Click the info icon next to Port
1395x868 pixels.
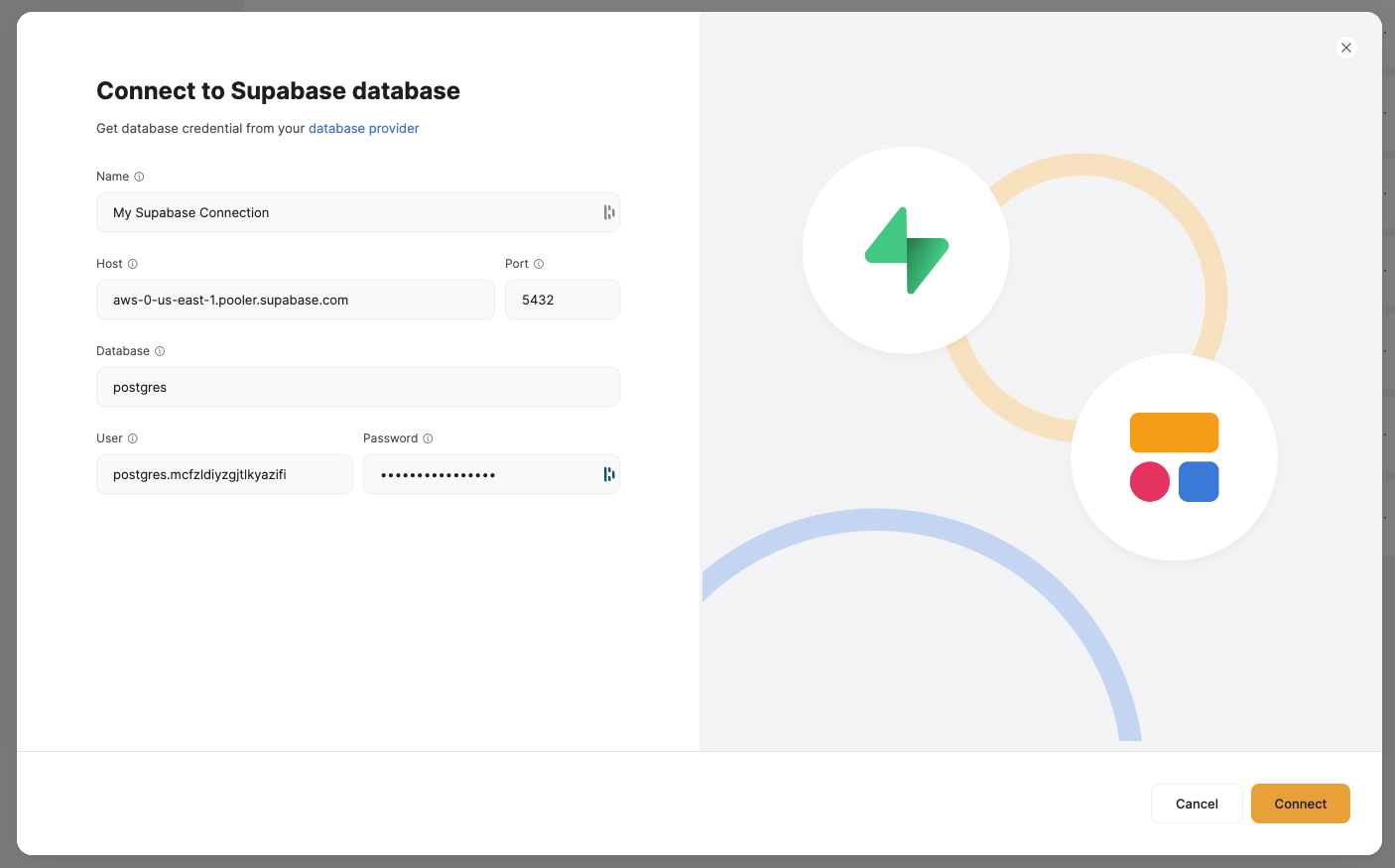pyautogui.click(x=539, y=263)
